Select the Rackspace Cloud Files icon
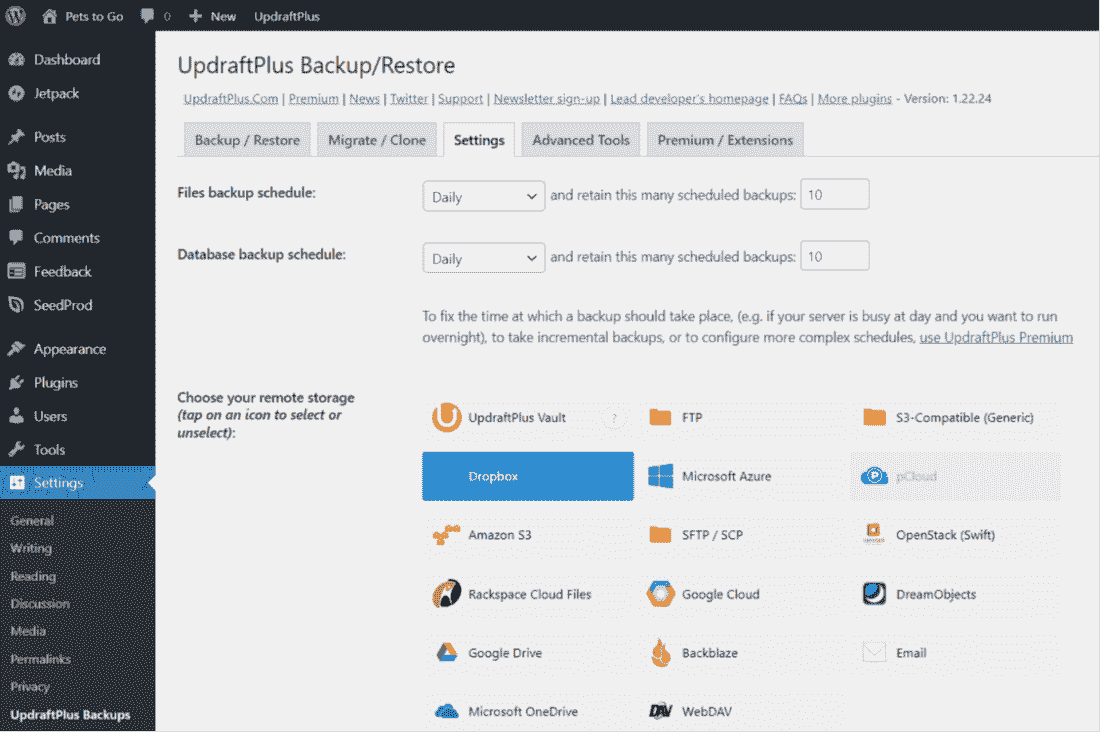The height and width of the screenshot is (732, 1100). [x=446, y=594]
